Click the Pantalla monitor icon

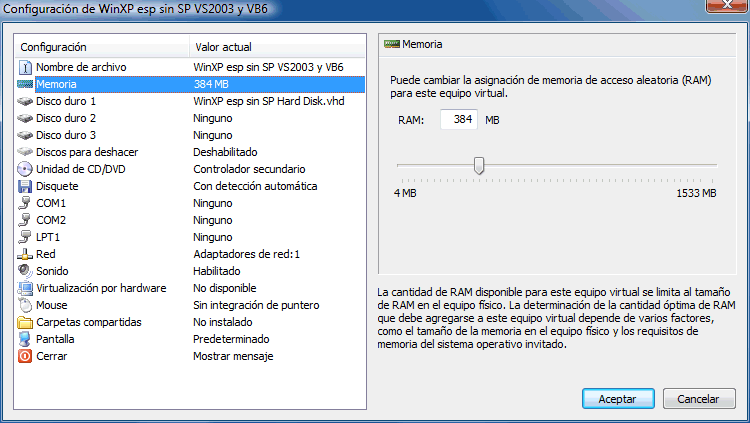tap(25, 339)
